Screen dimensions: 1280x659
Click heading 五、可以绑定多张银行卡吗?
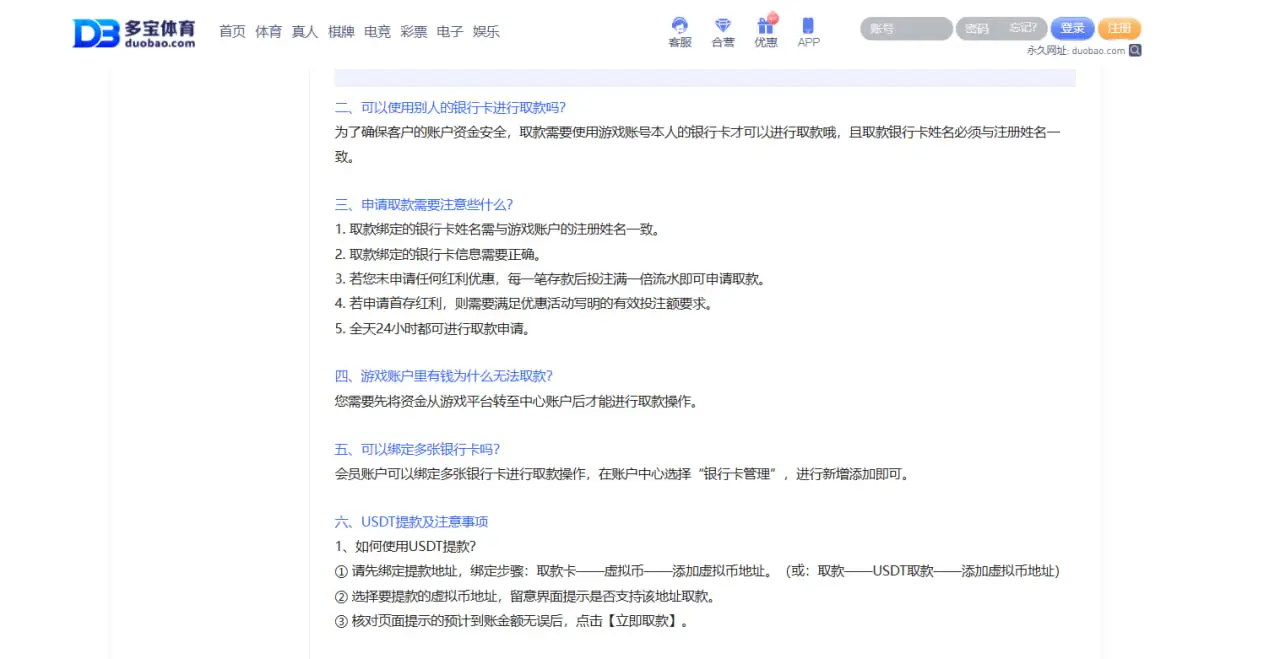tap(417, 449)
